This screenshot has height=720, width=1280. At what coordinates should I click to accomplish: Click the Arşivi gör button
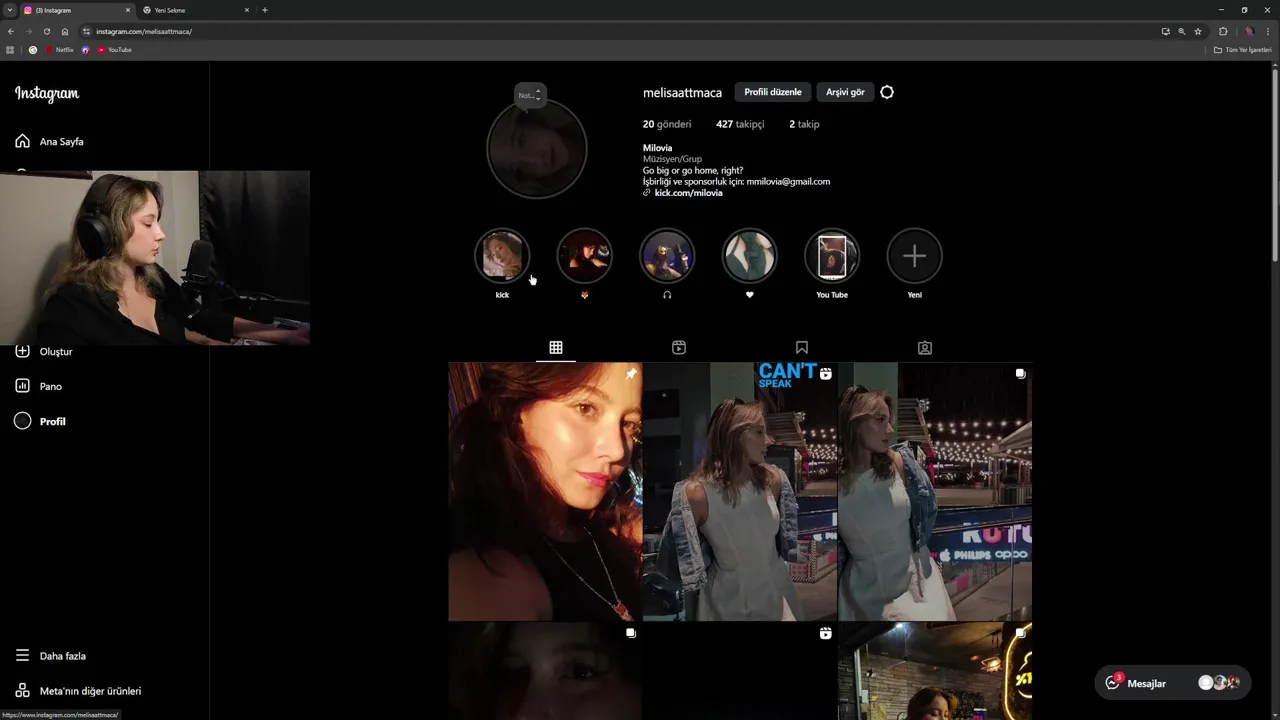point(845,92)
